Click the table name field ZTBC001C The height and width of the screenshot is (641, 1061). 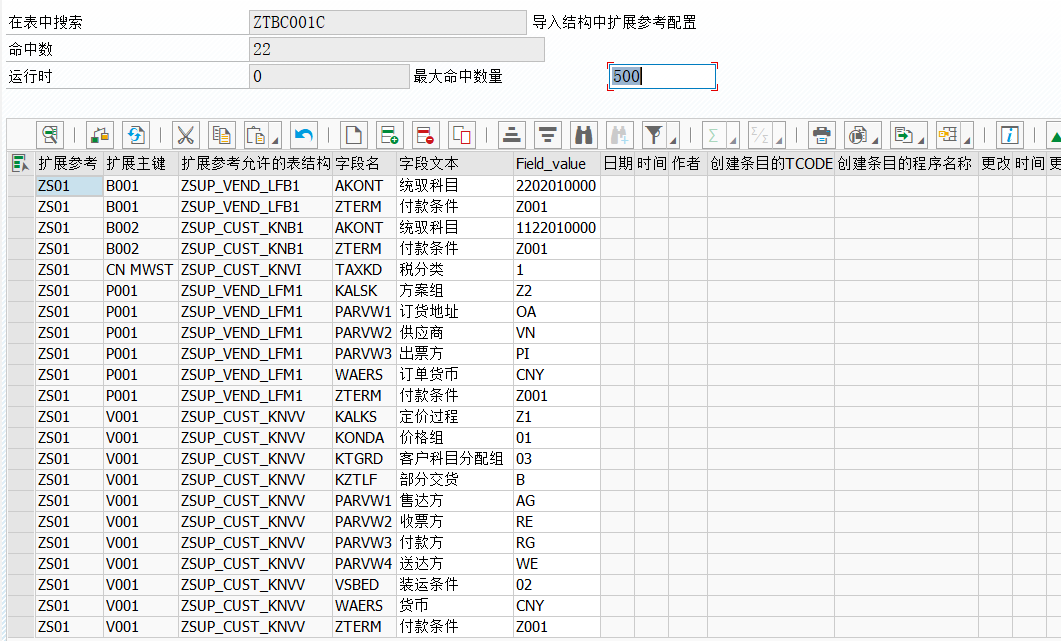pos(387,22)
